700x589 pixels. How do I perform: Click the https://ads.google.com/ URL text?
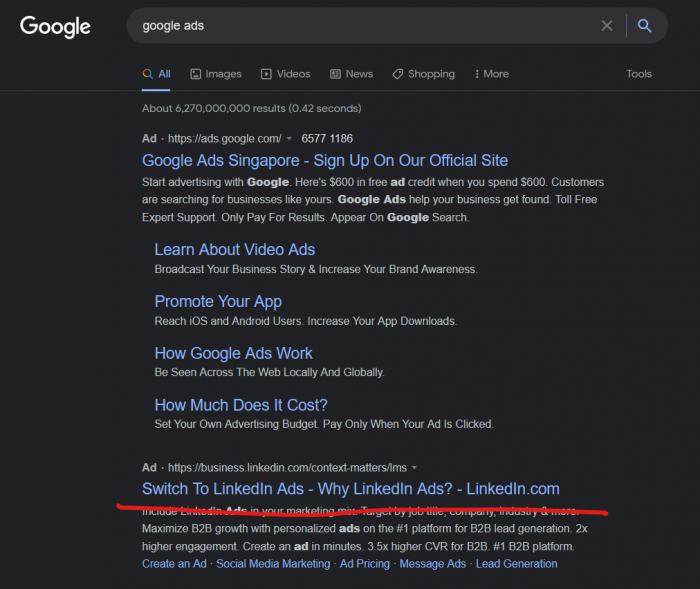pos(225,139)
